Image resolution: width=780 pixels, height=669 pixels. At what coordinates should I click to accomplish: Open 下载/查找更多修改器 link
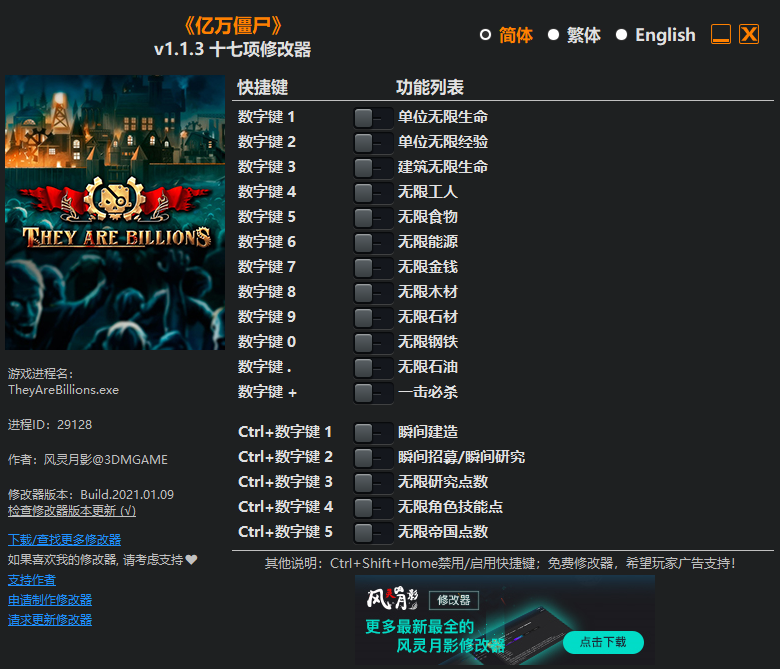[x=64, y=540]
